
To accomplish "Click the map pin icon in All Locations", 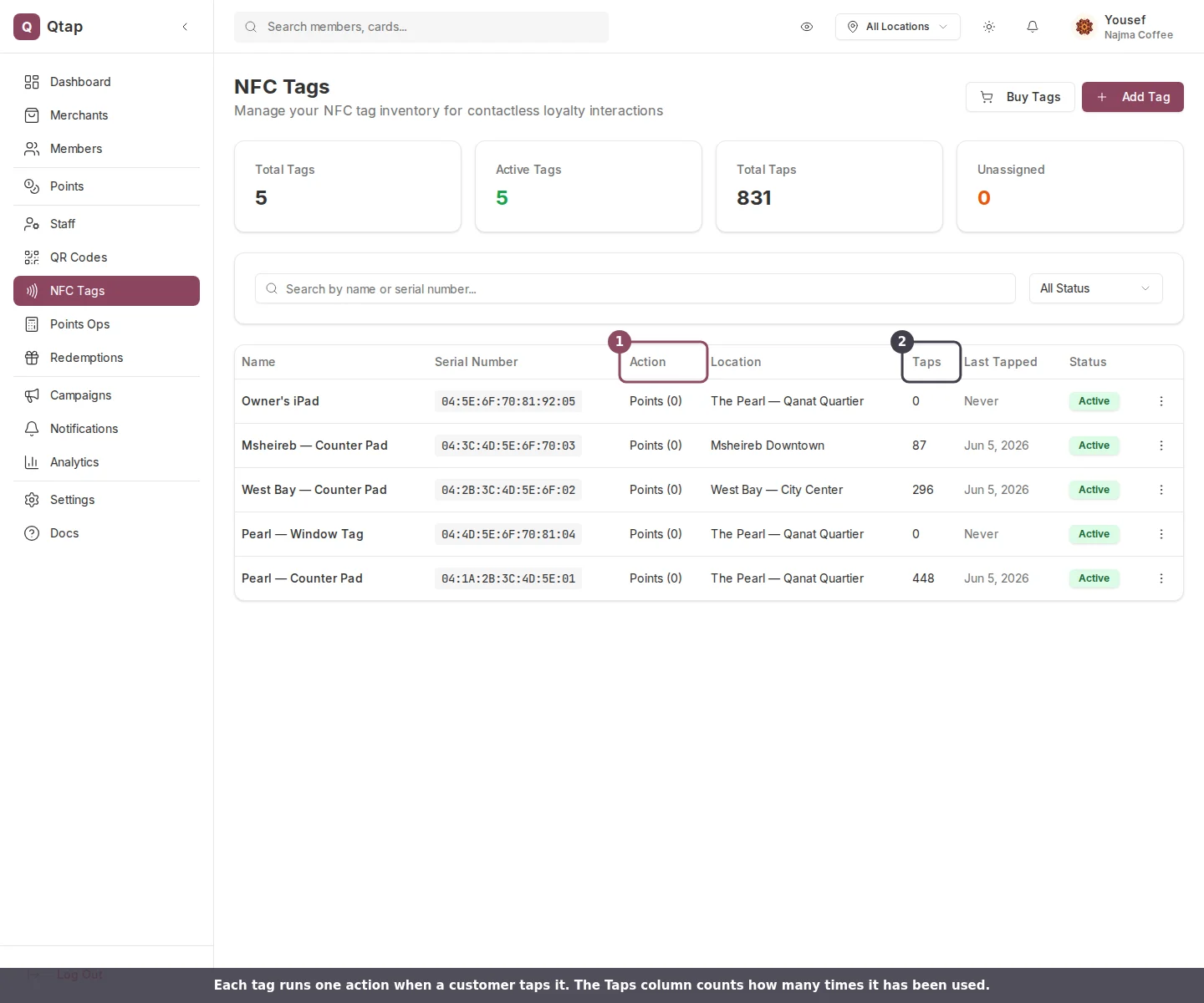I will (x=853, y=27).
